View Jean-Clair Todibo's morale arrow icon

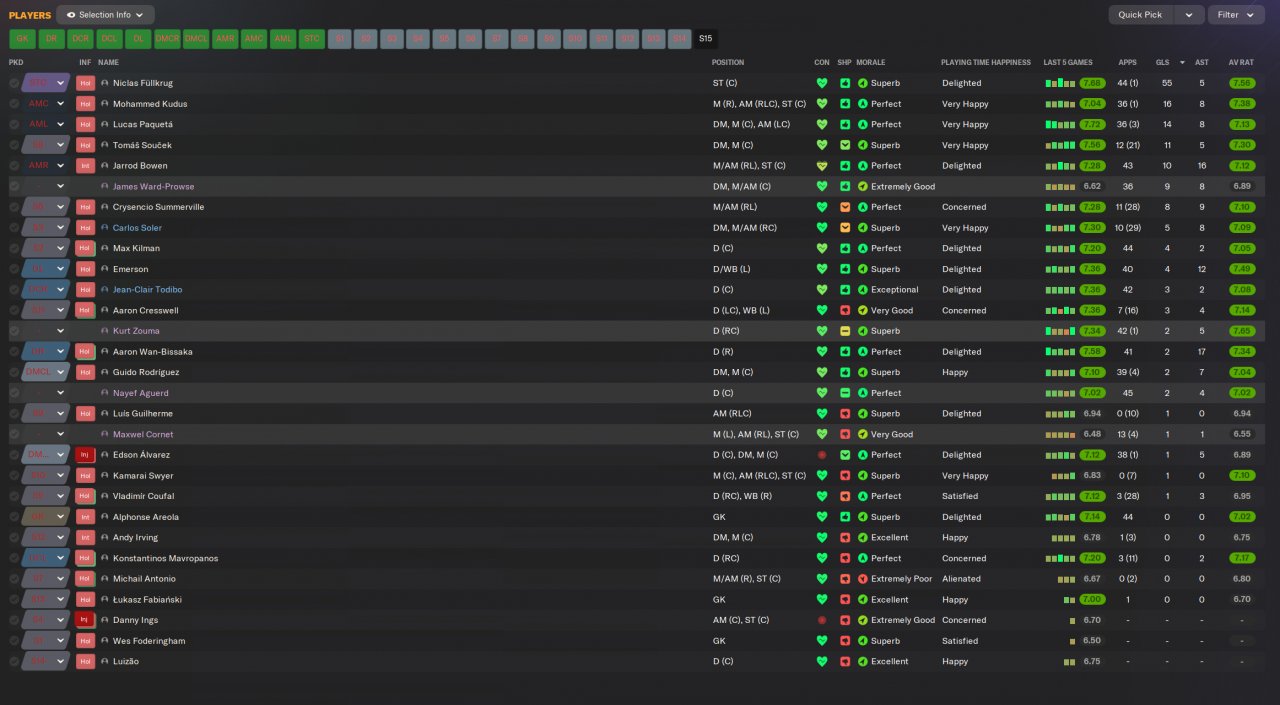click(863, 290)
